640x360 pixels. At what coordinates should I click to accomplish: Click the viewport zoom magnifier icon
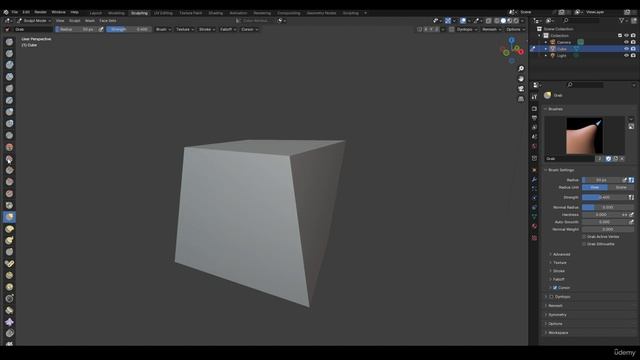pyautogui.click(x=521, y=69)
